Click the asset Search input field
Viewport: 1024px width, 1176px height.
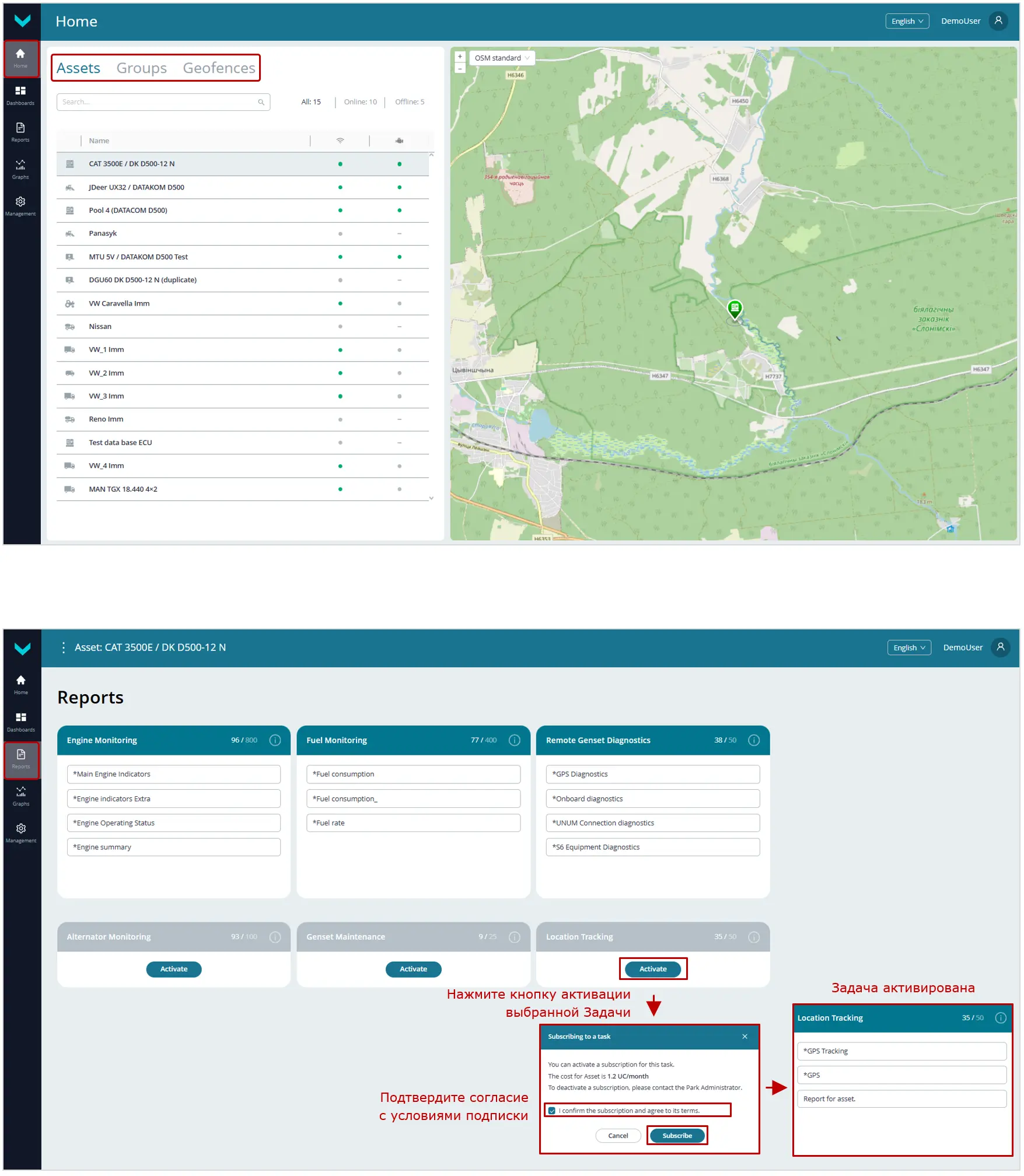(159, 102)
